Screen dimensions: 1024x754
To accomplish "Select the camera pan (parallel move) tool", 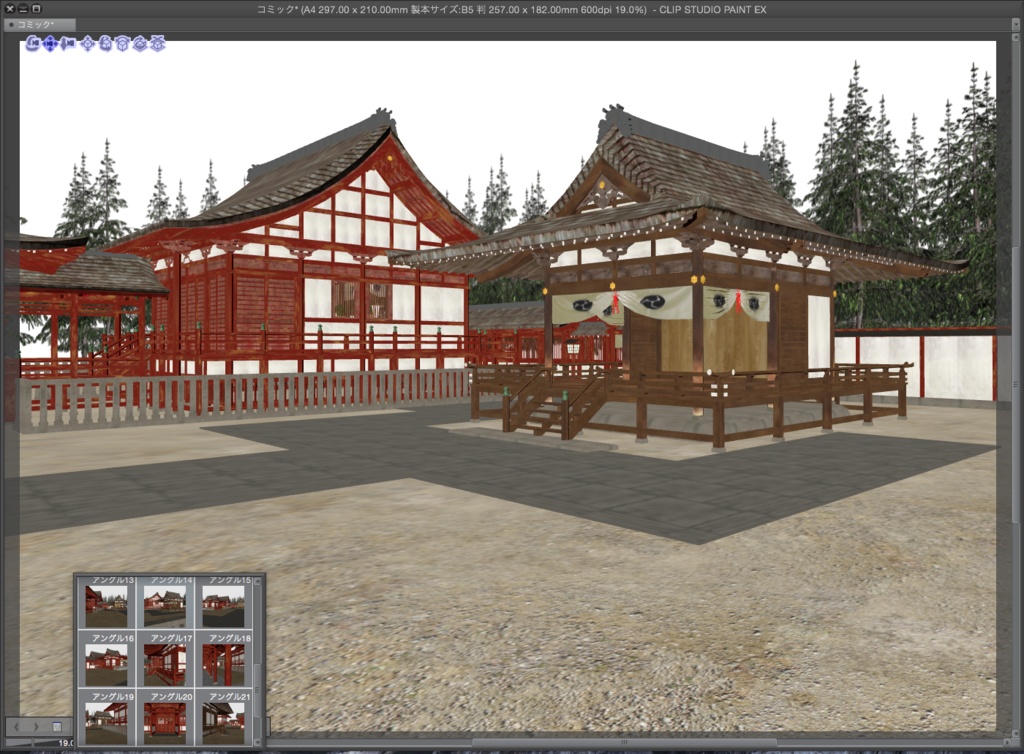I will pos(49,43).
